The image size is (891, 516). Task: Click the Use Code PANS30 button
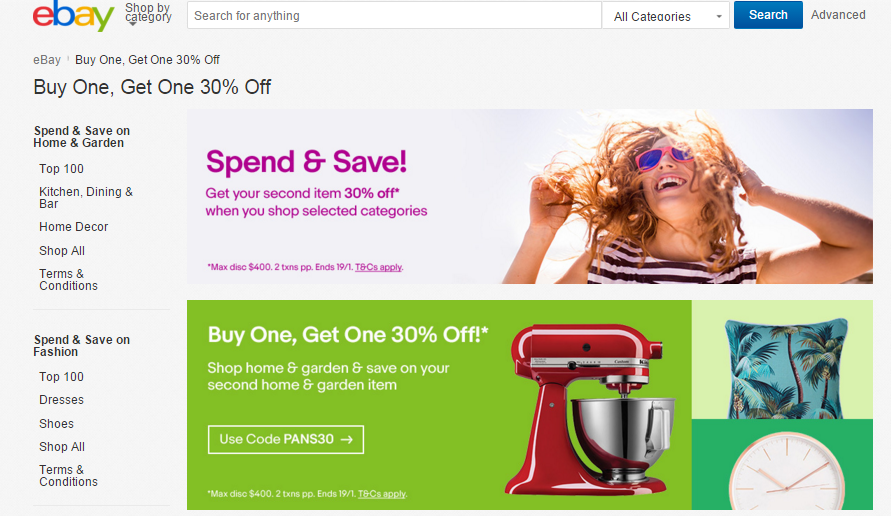coord(286,439)
